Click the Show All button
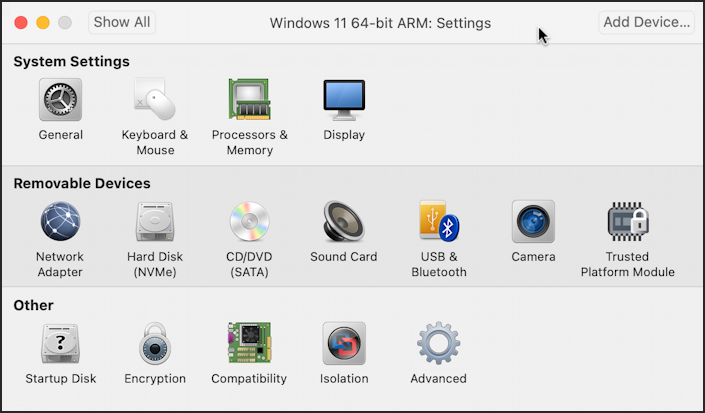 point(122,22)
